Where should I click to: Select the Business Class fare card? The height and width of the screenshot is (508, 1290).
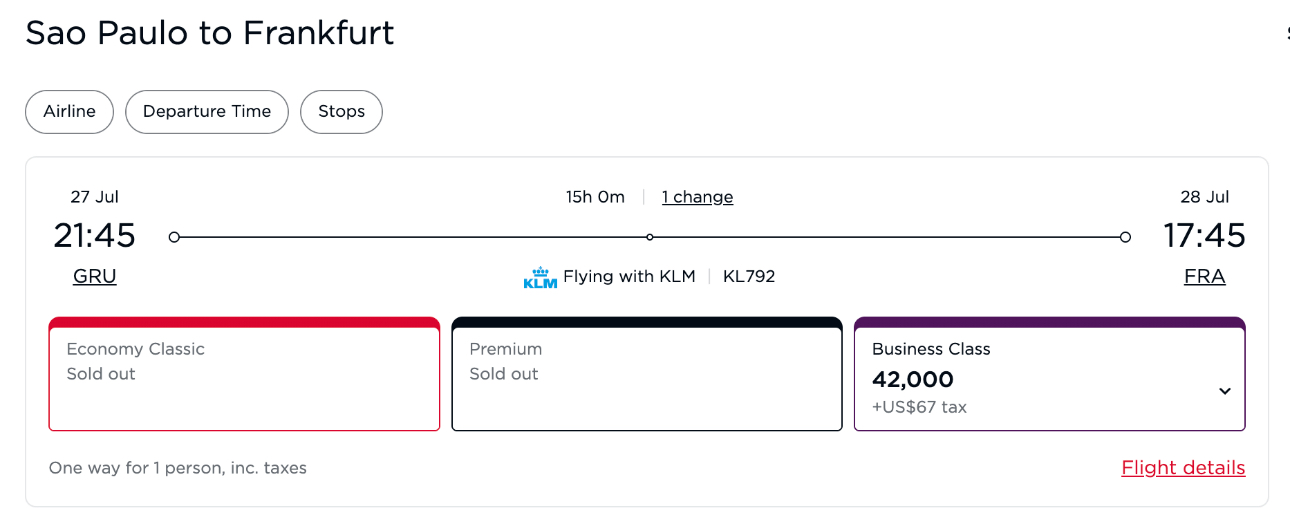[x=1049, y=374]
